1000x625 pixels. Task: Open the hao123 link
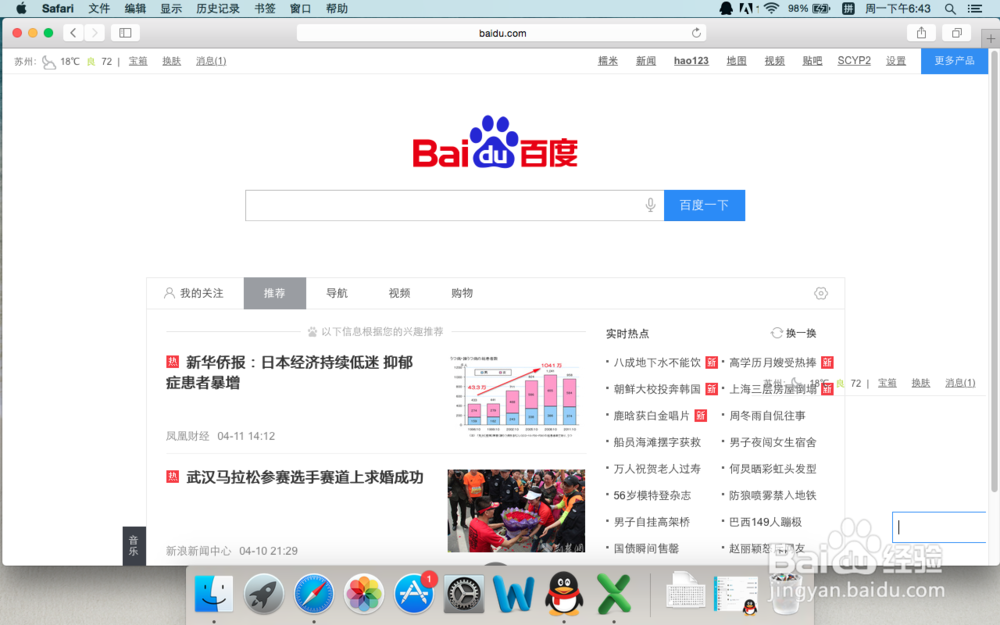click(691, 60)
